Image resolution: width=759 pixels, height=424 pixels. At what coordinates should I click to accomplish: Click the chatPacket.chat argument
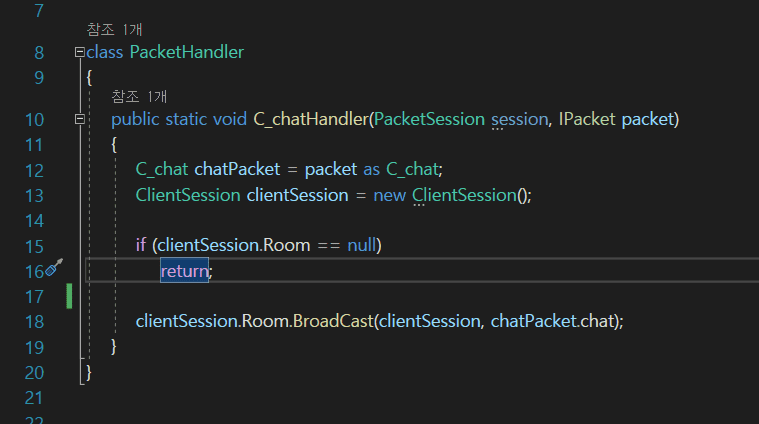pos(552,321)
